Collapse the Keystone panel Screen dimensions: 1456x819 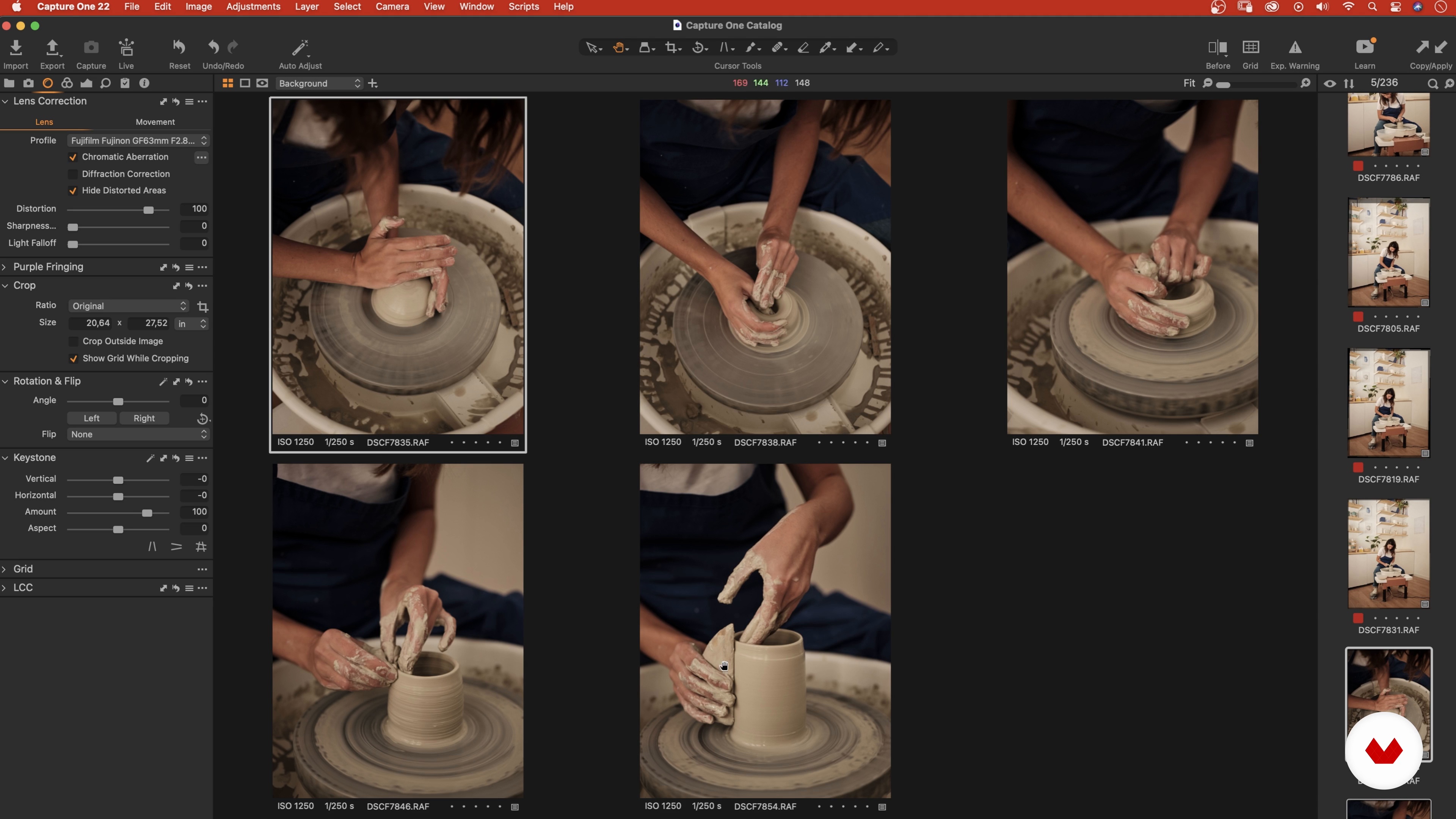5,458
